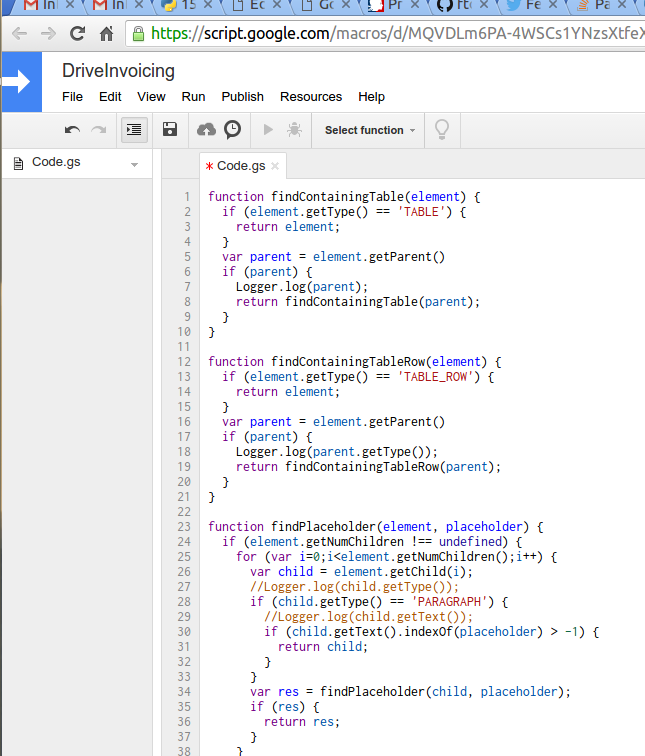This screenshot has width=645, height=756.
Task: Click the DriveInvoicing project title
Action: point(118,71)
